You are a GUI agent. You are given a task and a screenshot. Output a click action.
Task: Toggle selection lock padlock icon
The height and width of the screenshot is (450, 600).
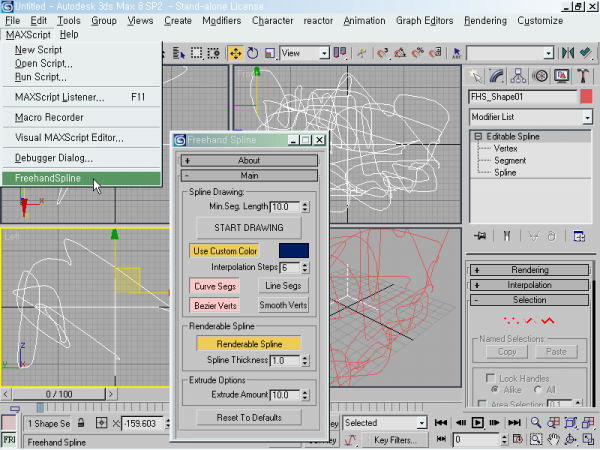[81, 423]
